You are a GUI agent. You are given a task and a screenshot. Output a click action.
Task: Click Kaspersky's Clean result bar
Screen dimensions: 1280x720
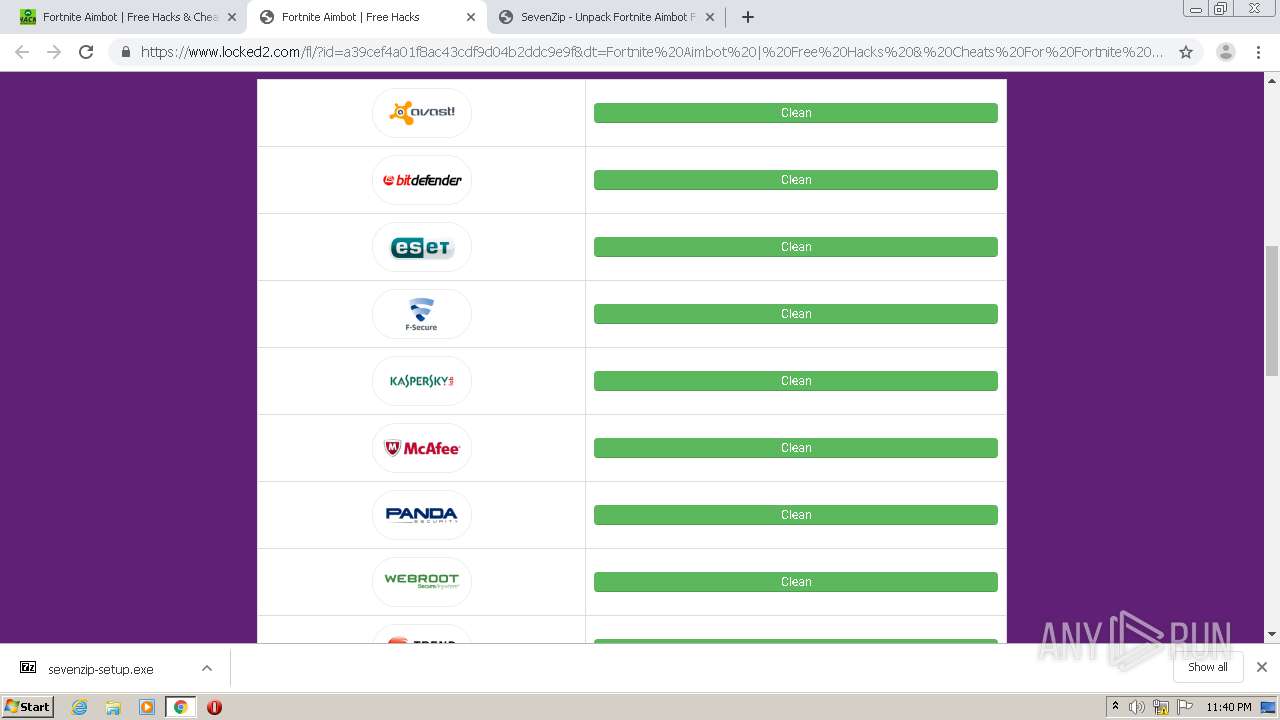(795, 381)
